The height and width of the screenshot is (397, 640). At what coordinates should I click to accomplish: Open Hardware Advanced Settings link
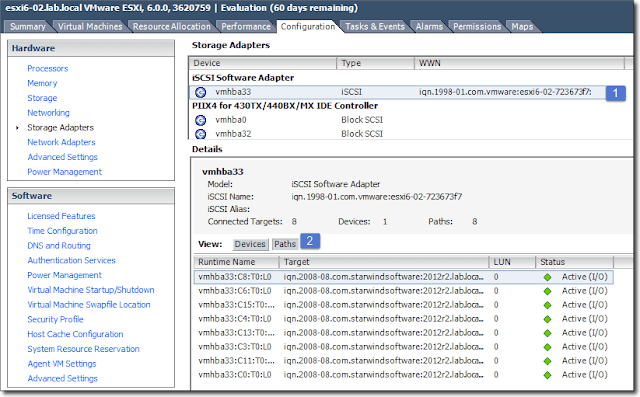(62, 157)
